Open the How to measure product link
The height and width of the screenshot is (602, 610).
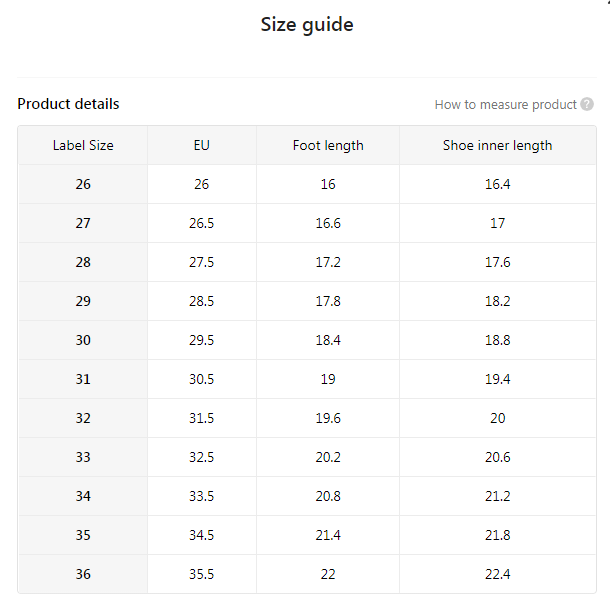click(x=505, y=104)
